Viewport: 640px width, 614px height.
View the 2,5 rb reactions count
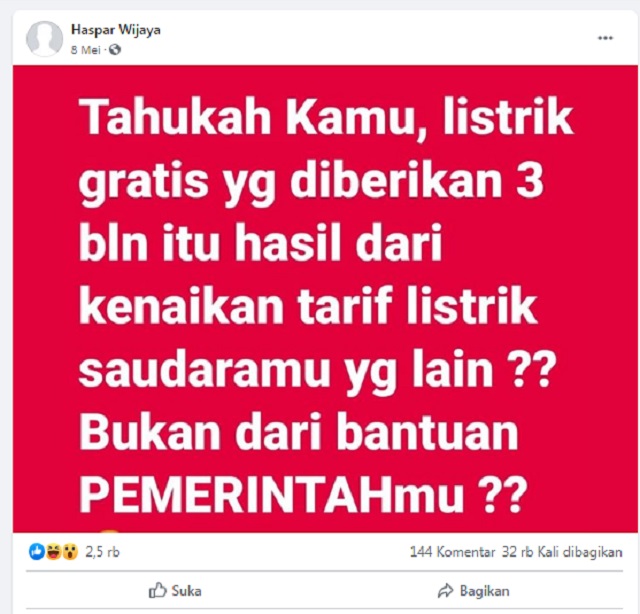[102, 552]
